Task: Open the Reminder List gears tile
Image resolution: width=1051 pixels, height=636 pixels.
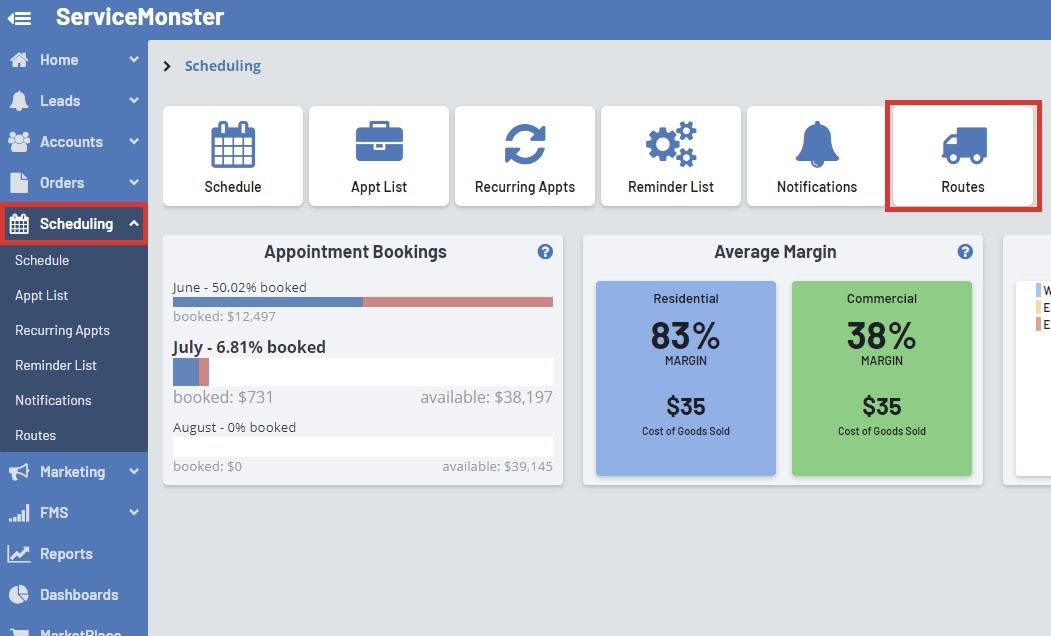Action: pyautogui.click(x=671, y=156)
